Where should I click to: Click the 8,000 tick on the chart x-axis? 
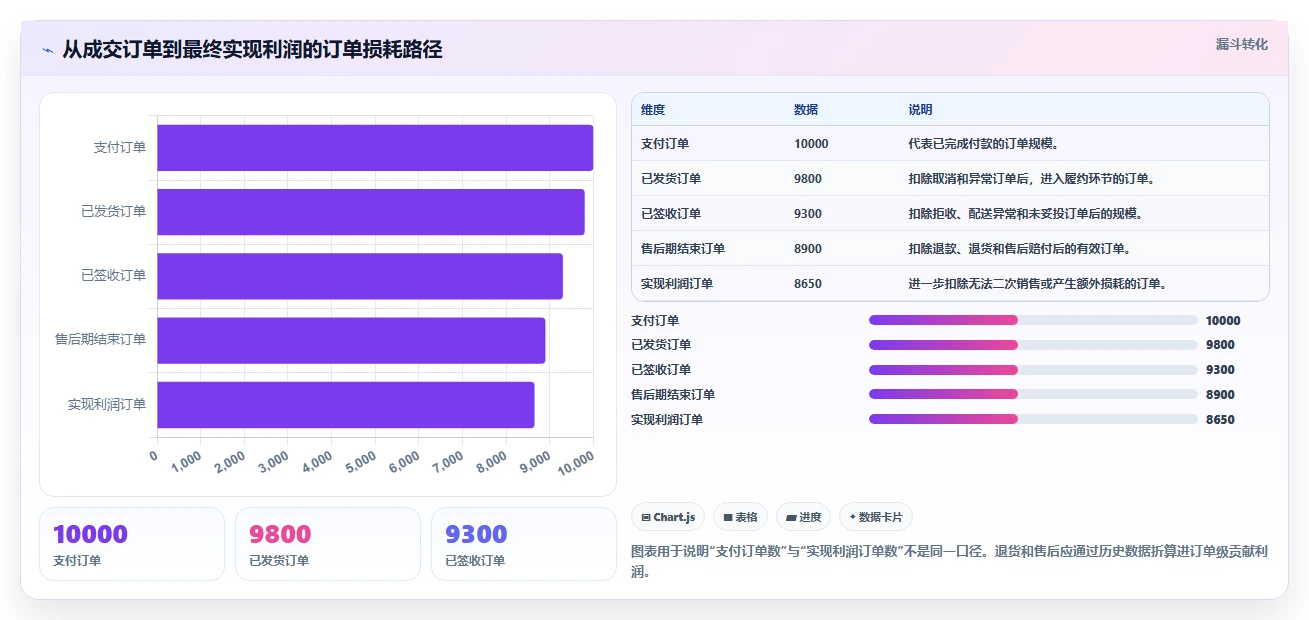coord(491,460)
